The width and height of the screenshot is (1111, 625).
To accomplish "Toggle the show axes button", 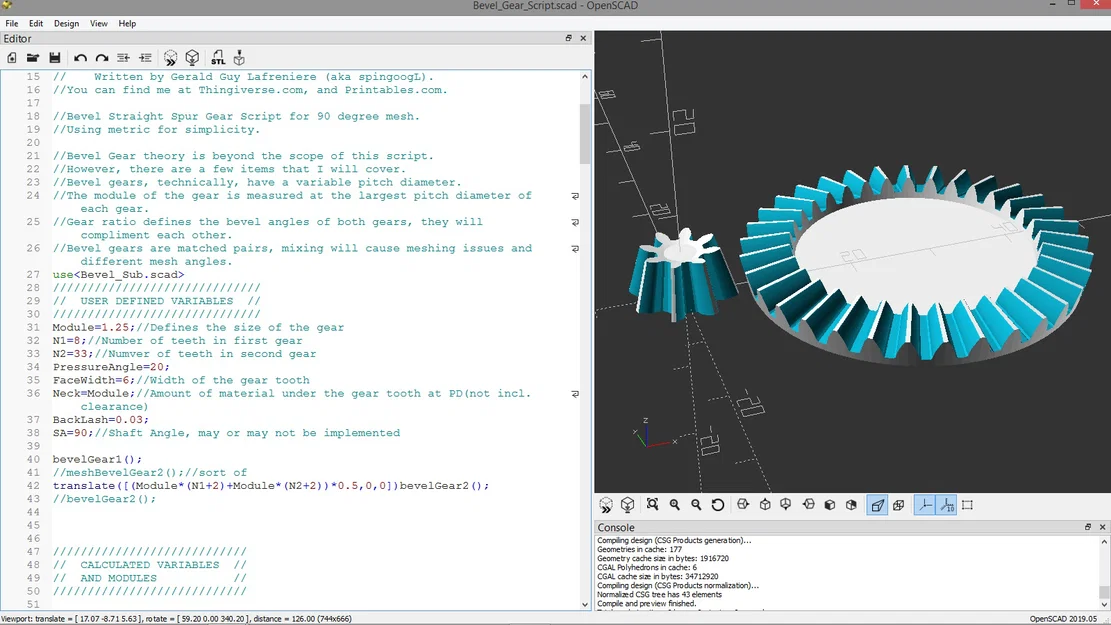I will pos(925,504).
